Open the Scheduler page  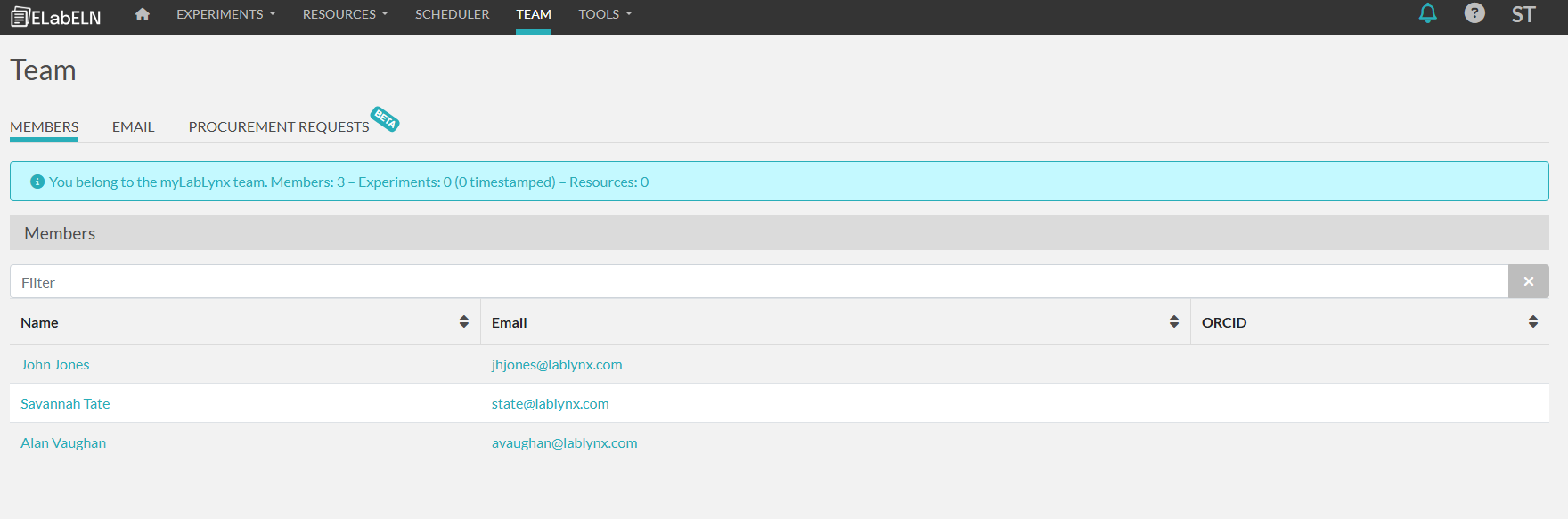tap(452, 14)
